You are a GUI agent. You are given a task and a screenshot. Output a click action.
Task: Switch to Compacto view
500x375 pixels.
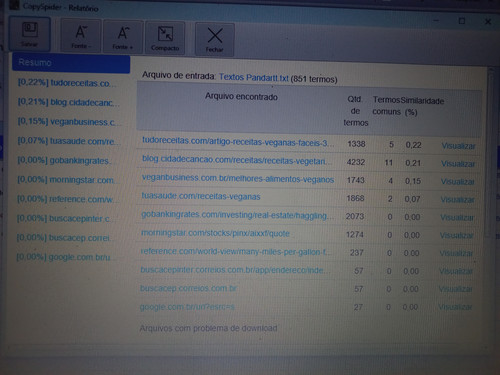[165, 38]
